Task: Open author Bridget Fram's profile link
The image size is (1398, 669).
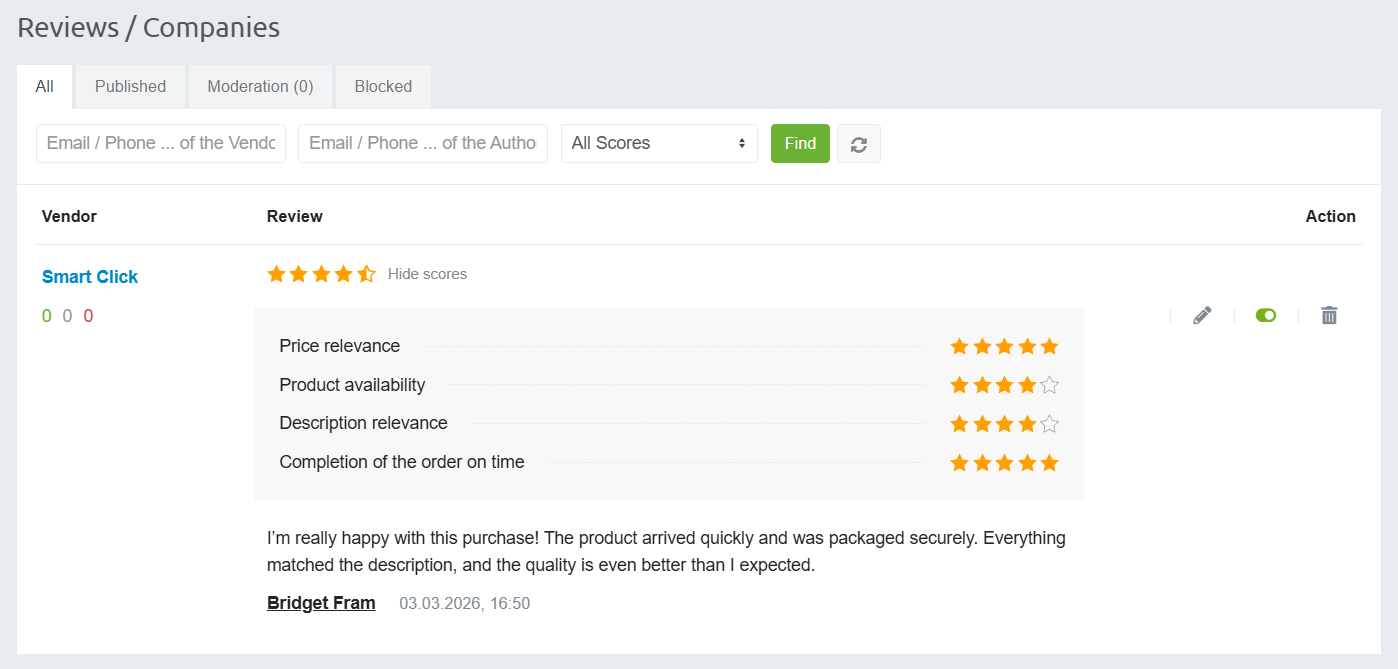Action: pyautogui.click(x=321, y=603)
